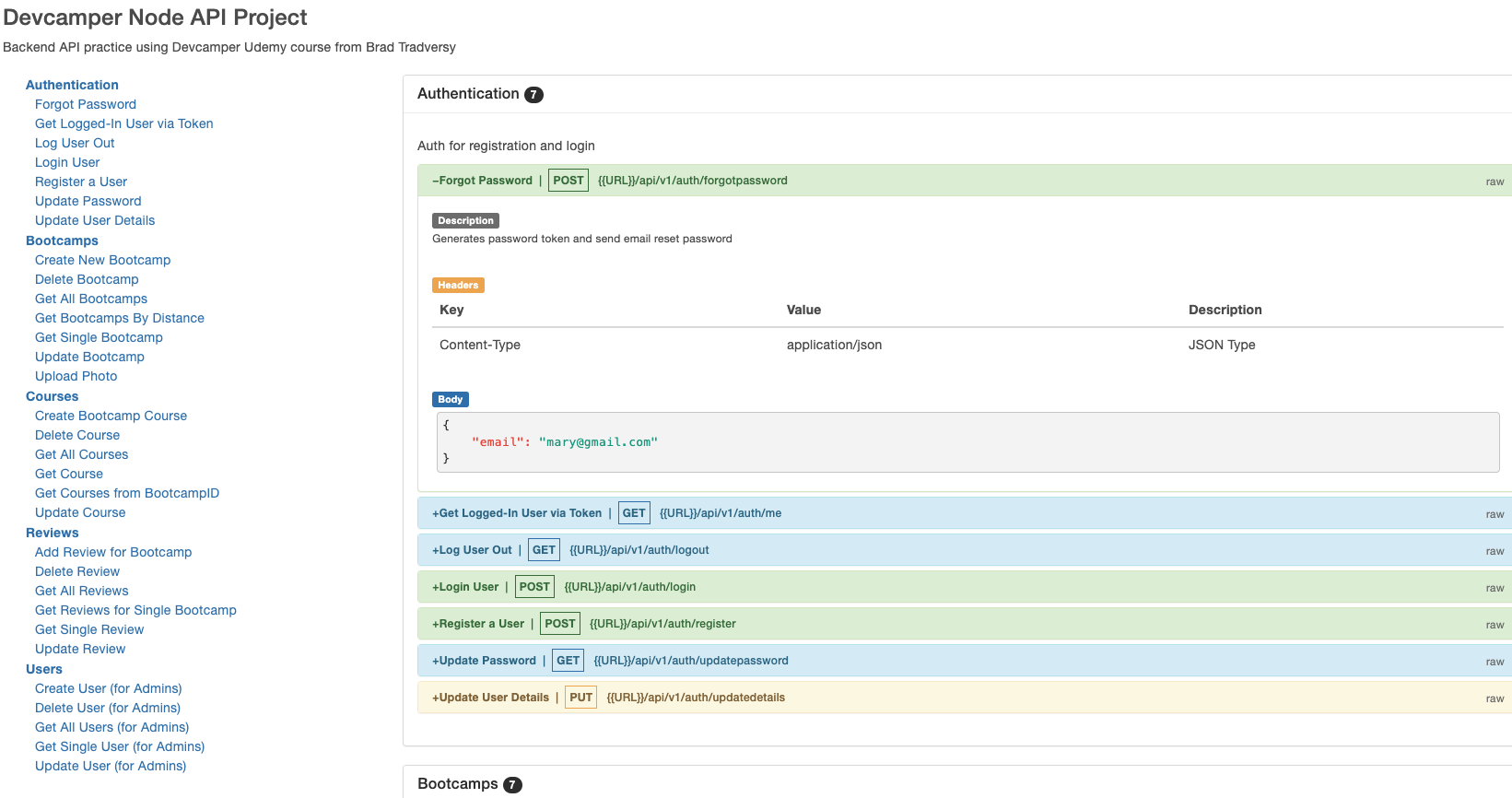
Task: Open Forgot Password sidebar link
Action: click(x=86, y=104)
